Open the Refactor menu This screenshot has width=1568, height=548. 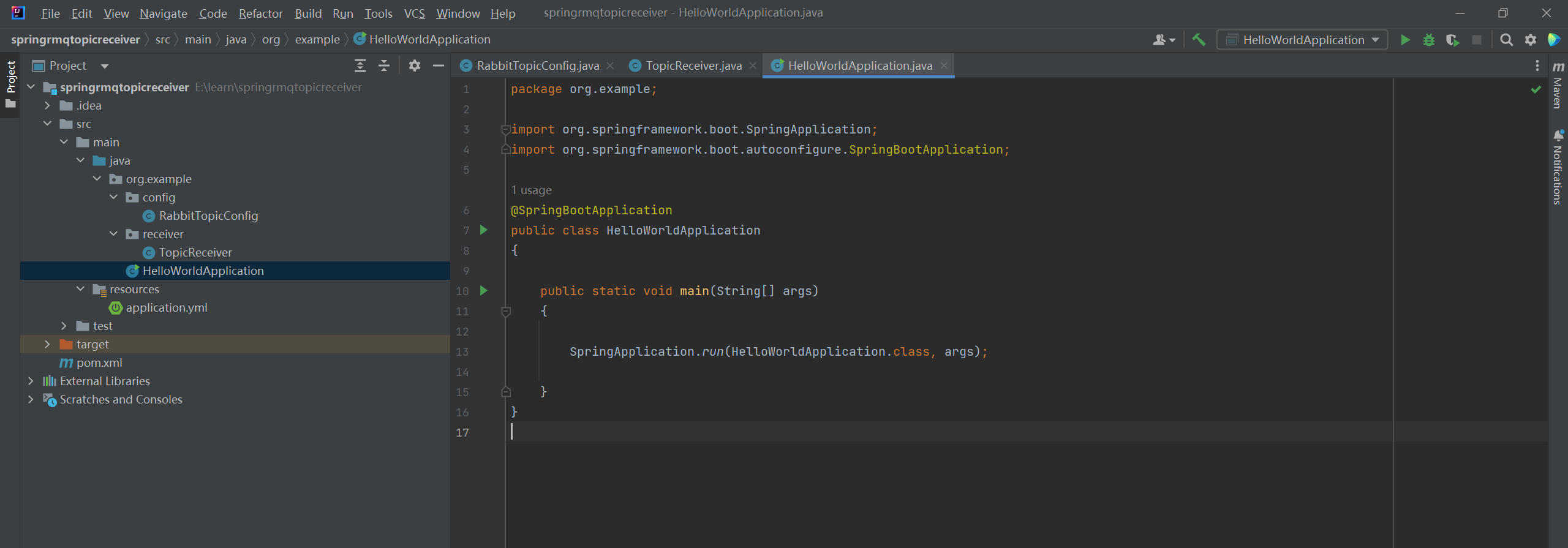(260, 13)
